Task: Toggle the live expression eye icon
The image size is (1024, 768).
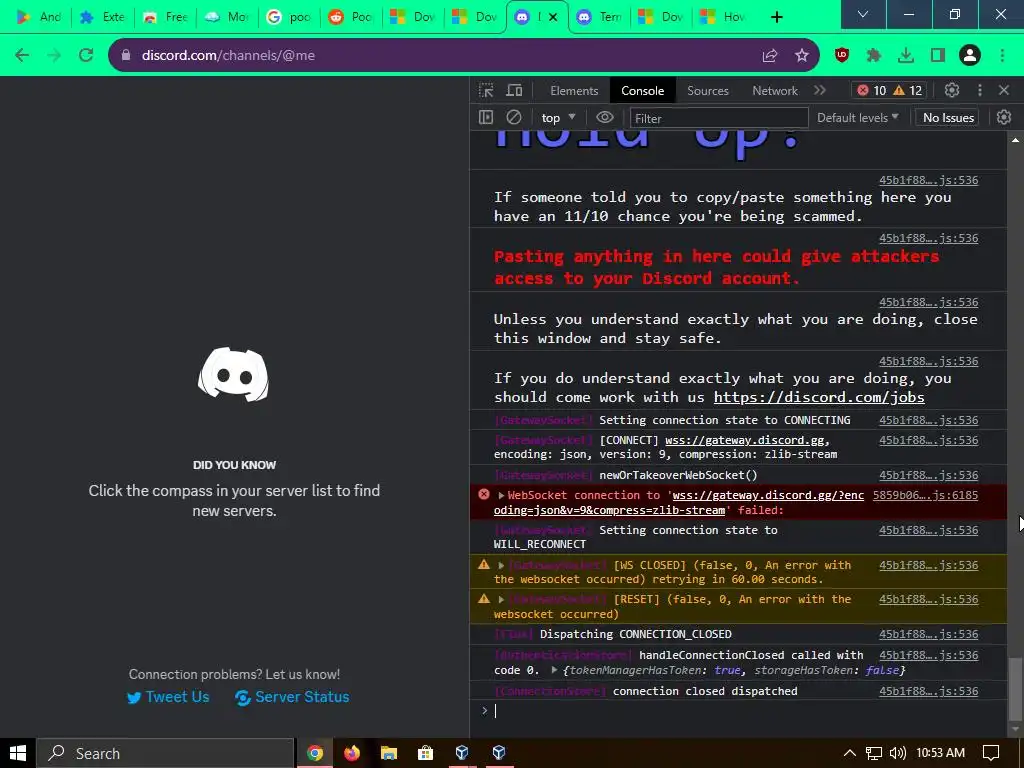Action: [x=605, y=118]
